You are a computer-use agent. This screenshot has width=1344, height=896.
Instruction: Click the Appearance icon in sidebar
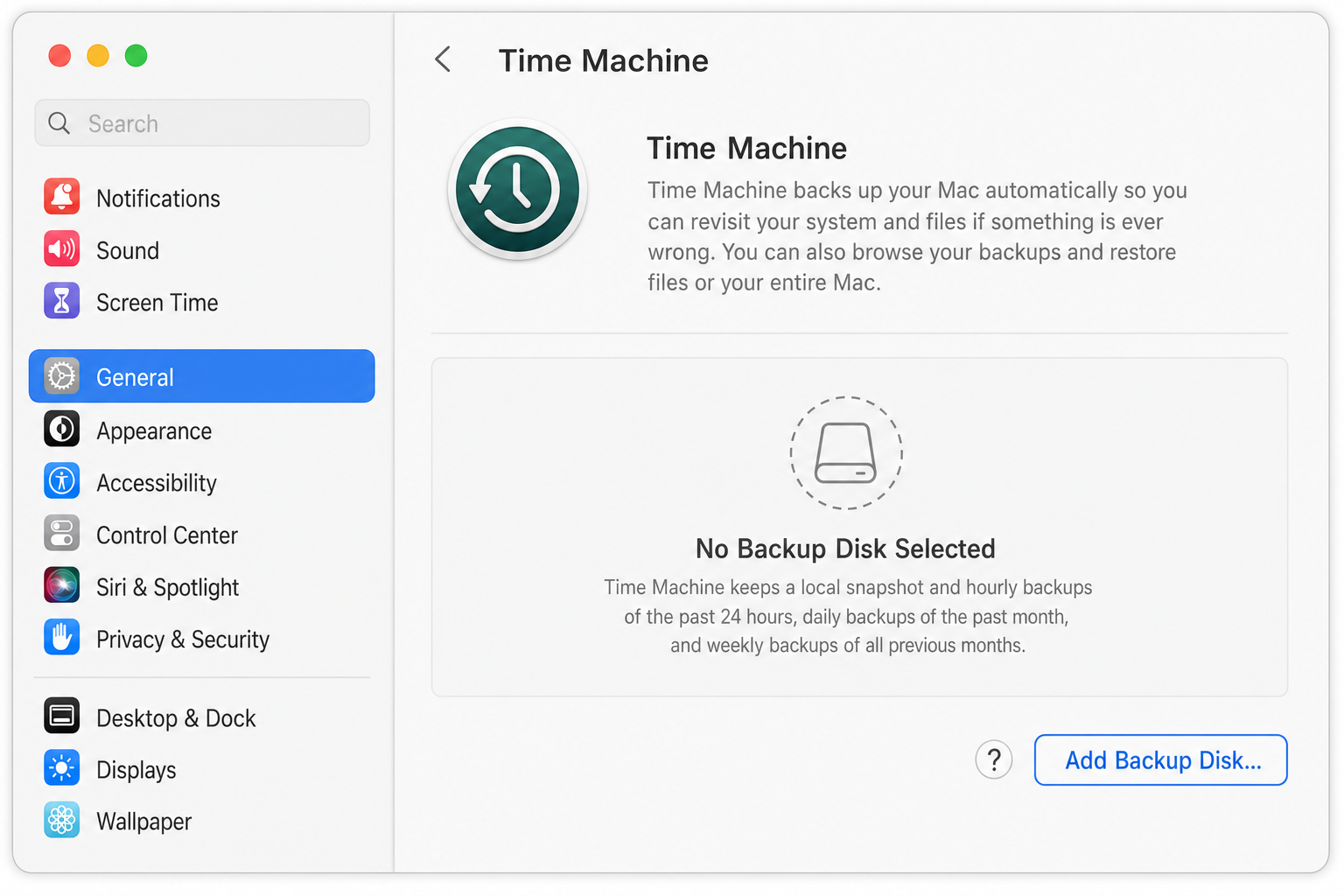pos(61,430)
